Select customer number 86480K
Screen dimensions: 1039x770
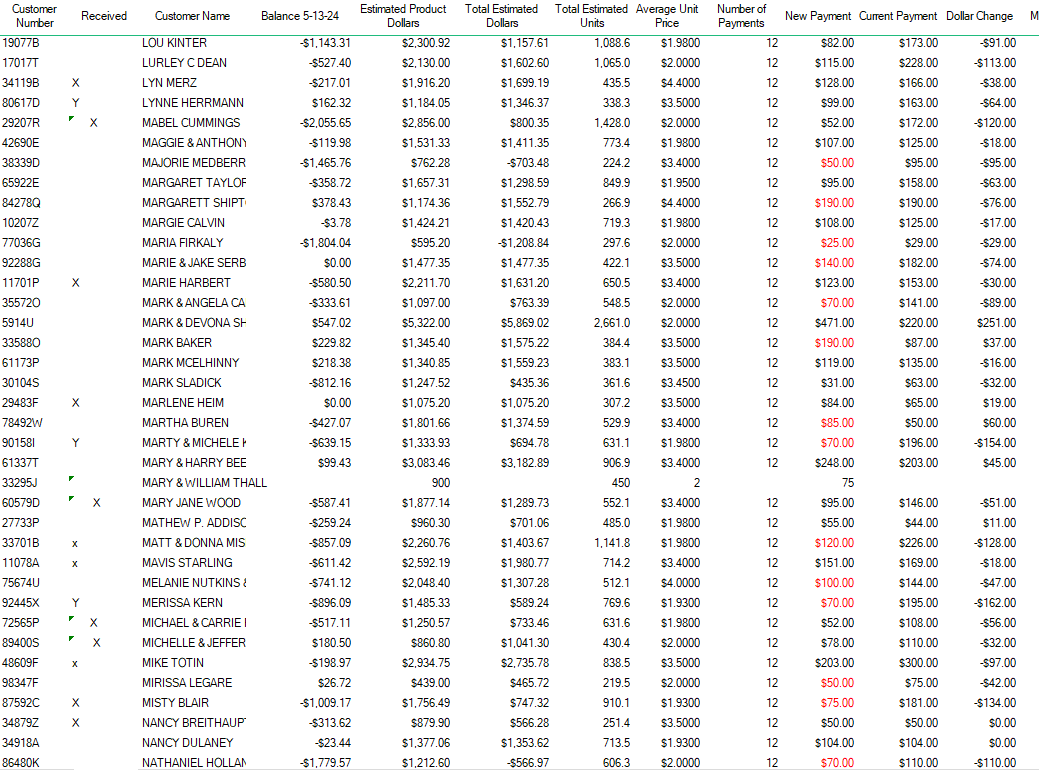pos(21,763)
